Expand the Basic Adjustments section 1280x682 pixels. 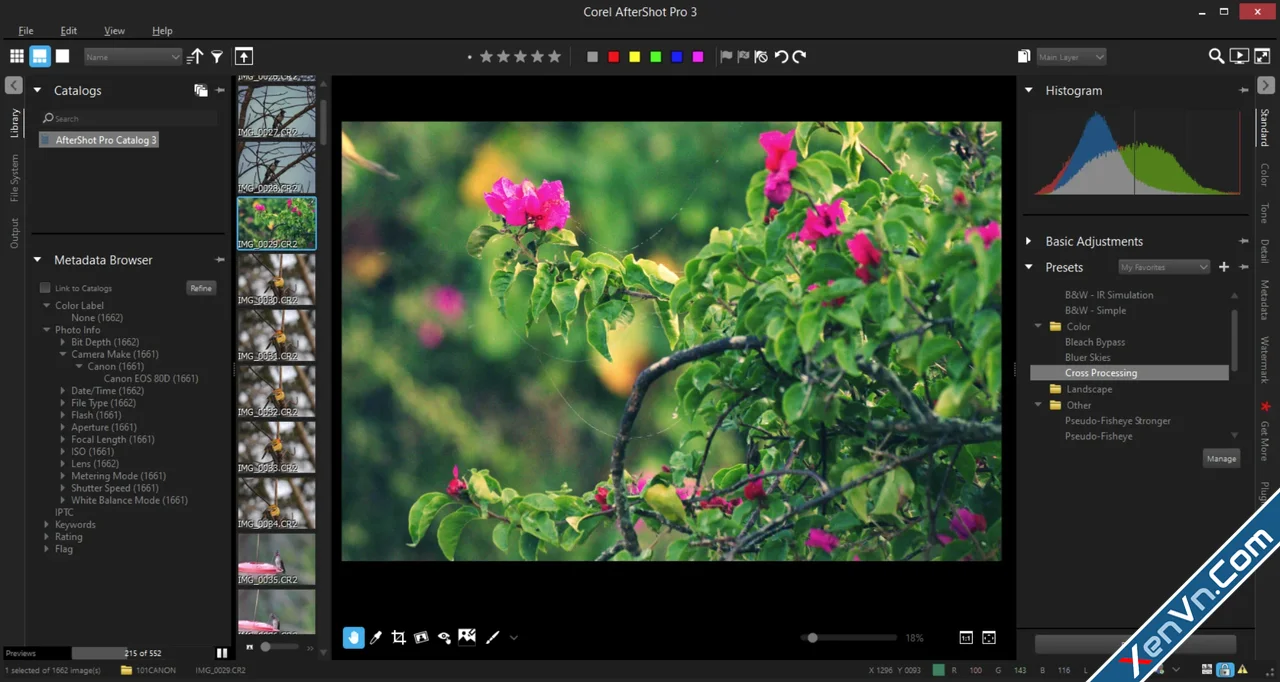(x=1029, y=241)
